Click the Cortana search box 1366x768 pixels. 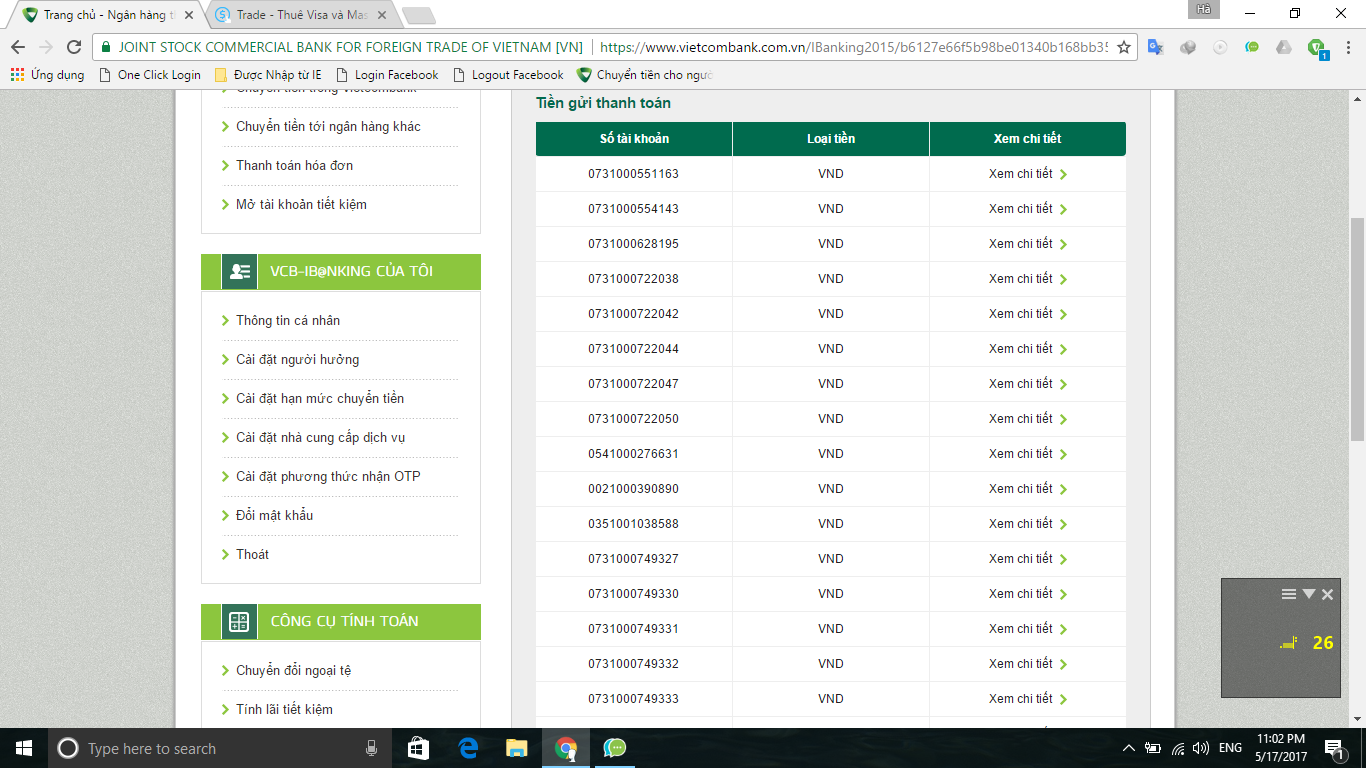pyautogui.click(x=217, y=748)
